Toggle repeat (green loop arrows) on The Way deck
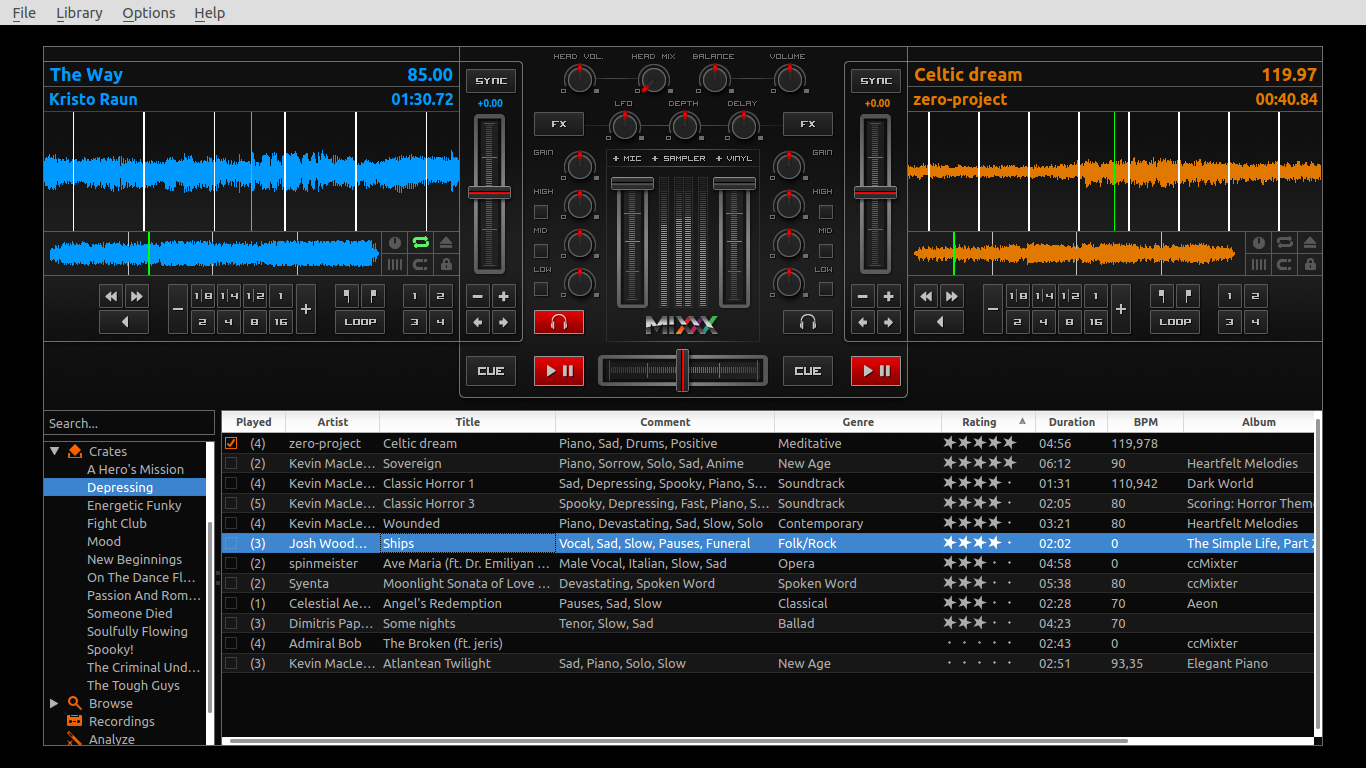 tap(420, 243)
